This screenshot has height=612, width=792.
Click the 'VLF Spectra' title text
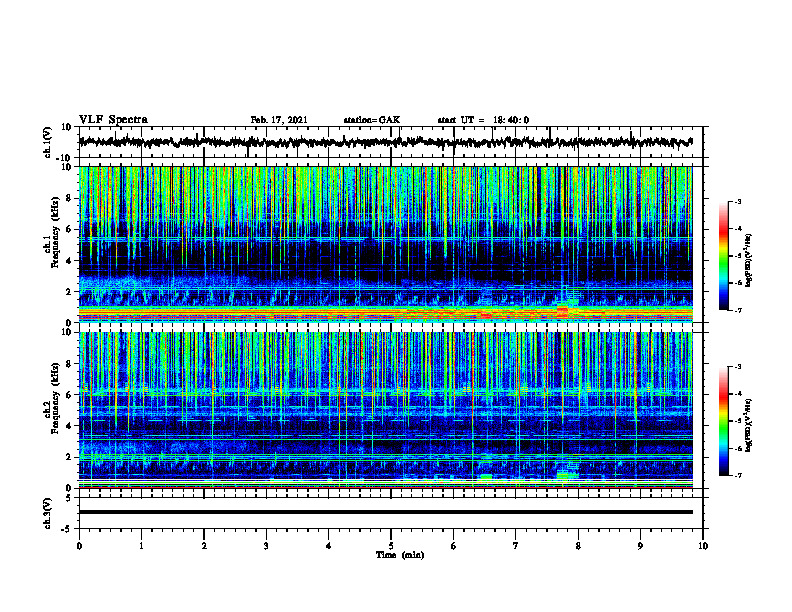pos(114,120)
